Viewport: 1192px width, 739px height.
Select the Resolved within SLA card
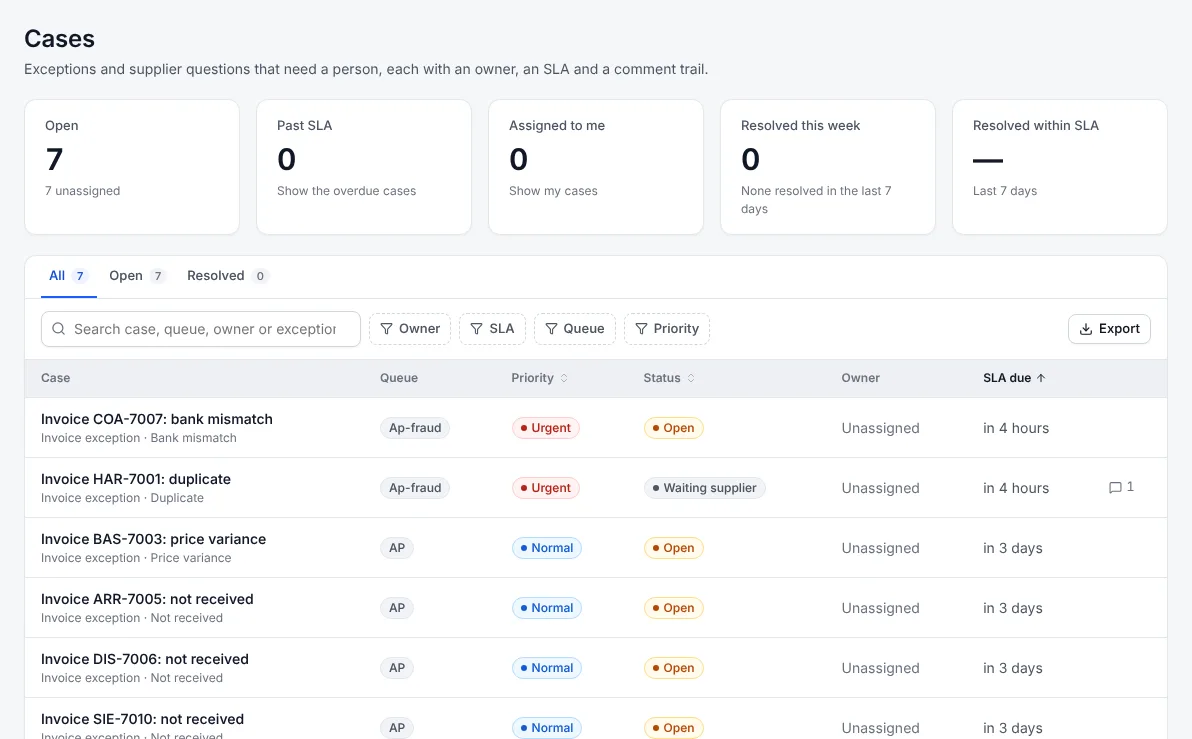click(1060, 167)
